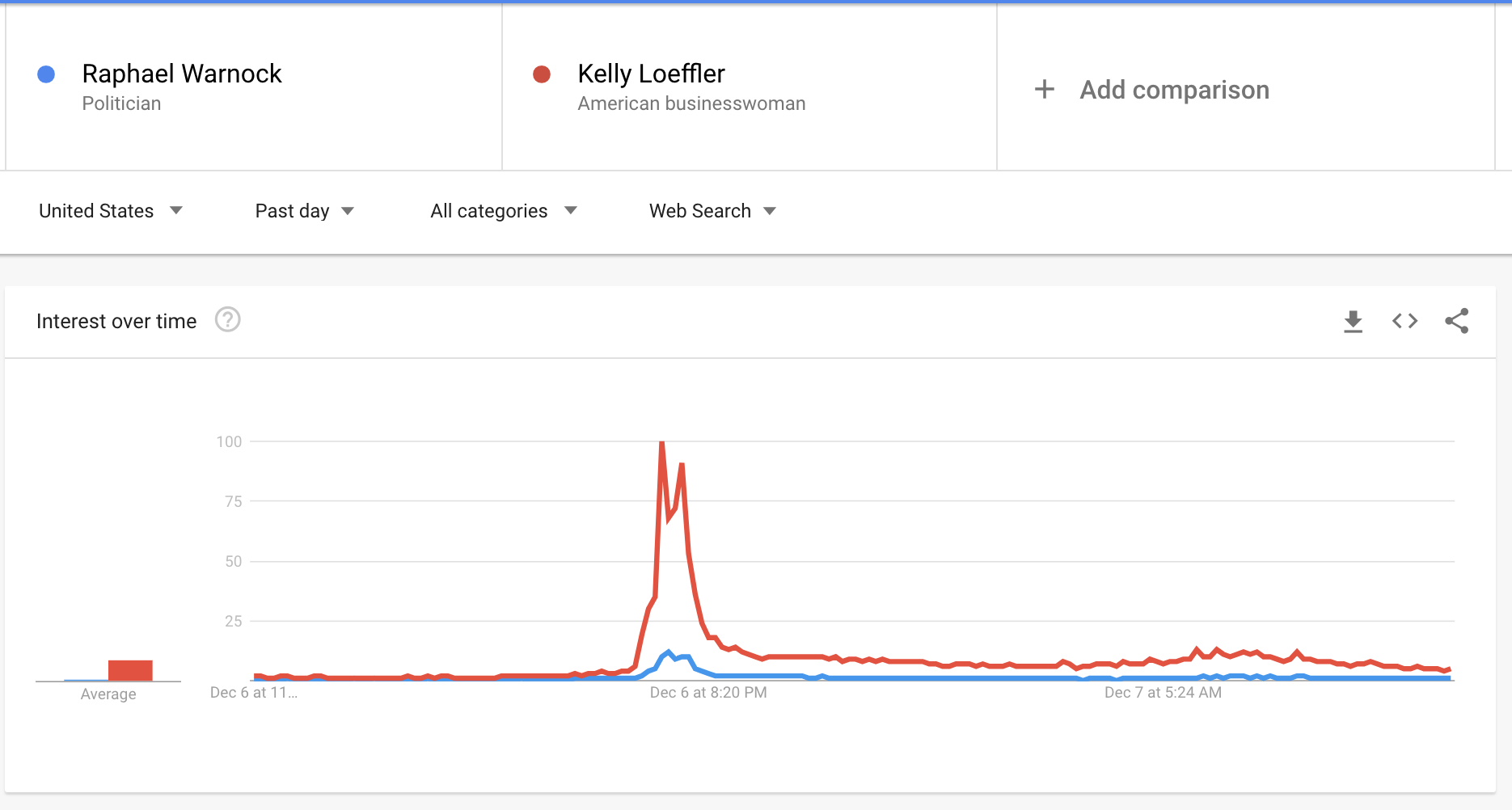Click the Dec 6 at 8:20 PM axis label

(x=708, y=693)
